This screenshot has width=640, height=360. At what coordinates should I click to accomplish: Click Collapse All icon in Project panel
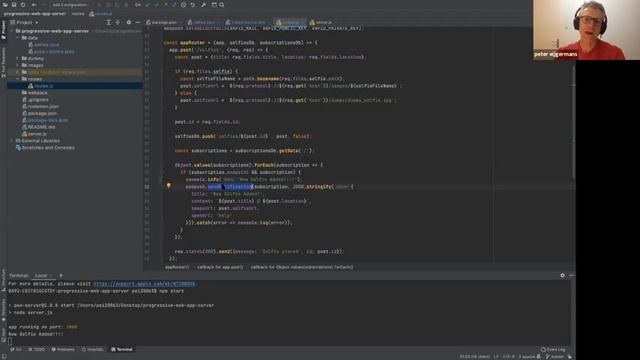pyautogui.click(x=118, y=22)
